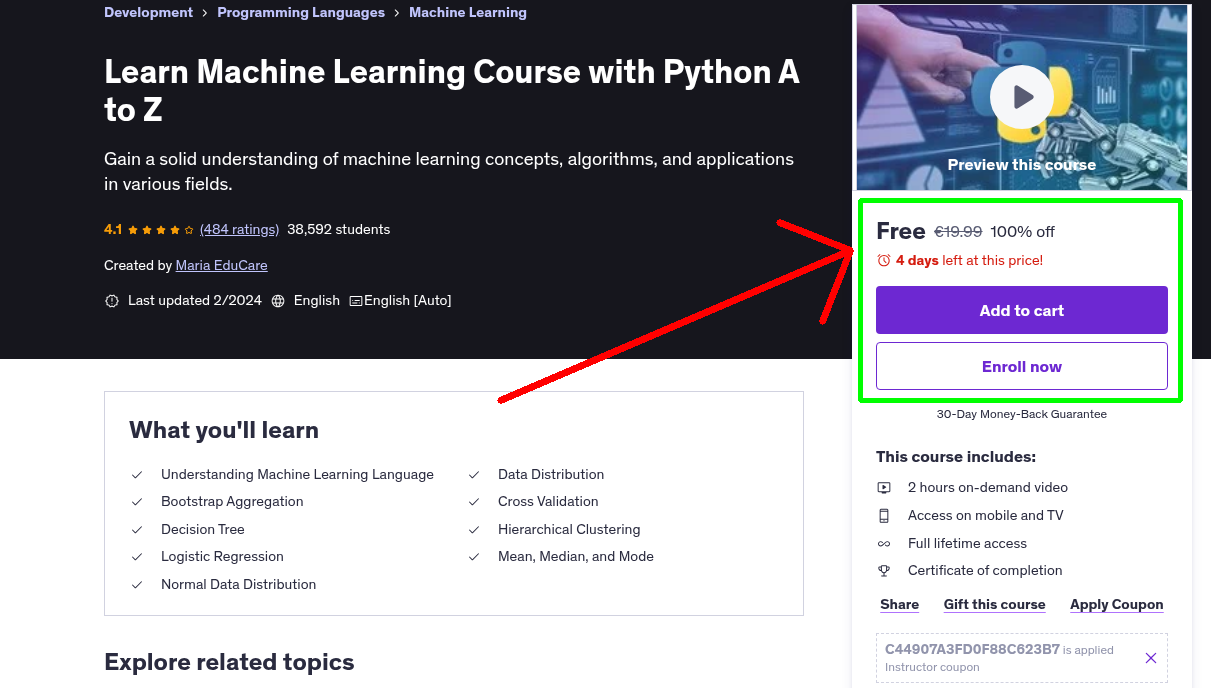This screenshot has width=1211, height=688.
Task: Click the crossed-out €19.99 price
Action: pyautogui.click(x=958, y=232)
